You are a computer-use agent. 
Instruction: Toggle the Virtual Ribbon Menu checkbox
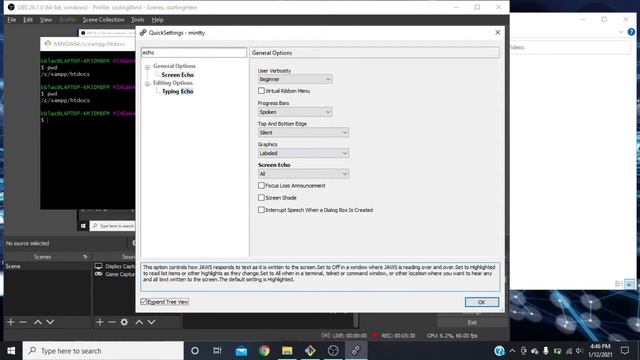261,91
